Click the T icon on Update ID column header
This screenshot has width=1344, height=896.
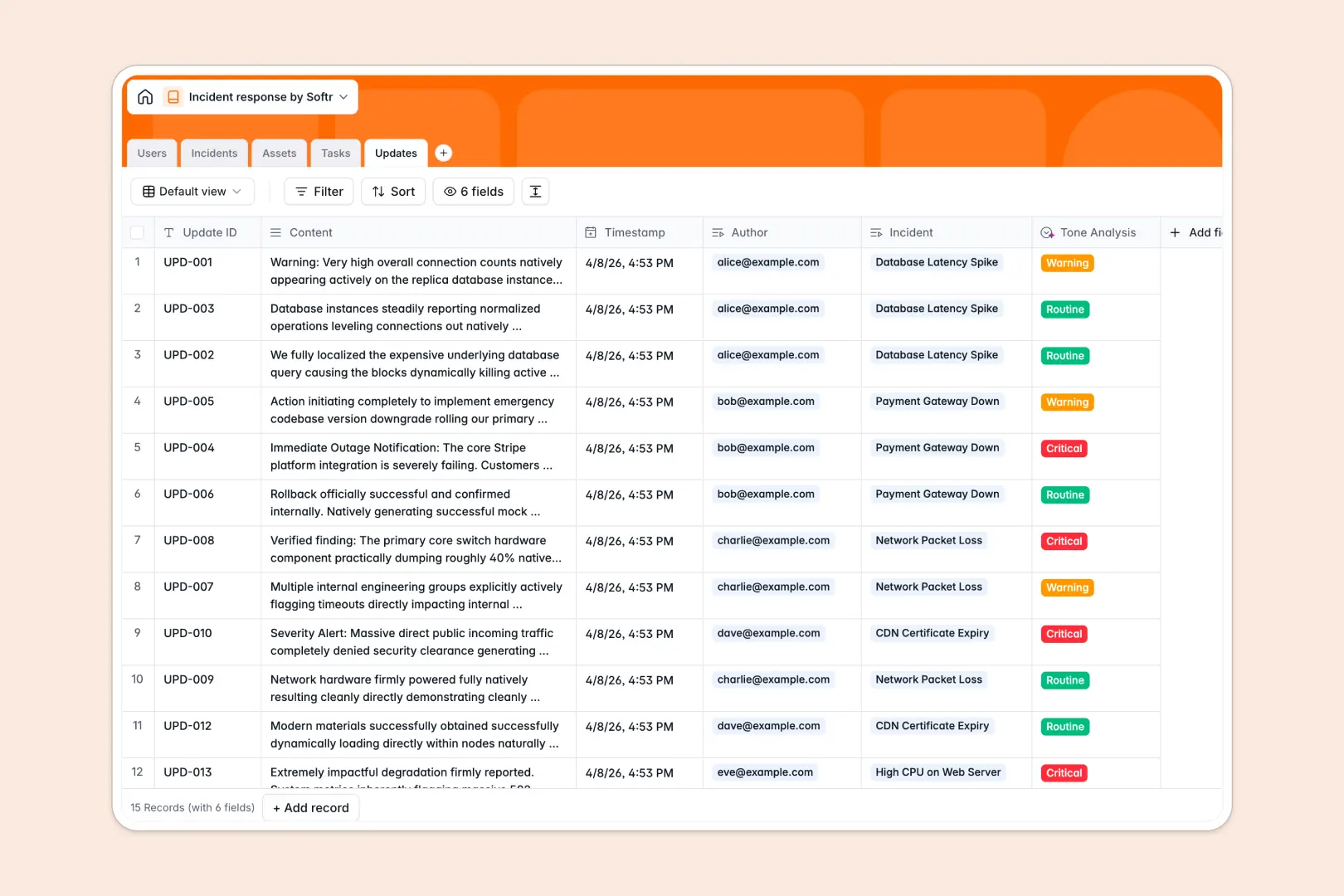click(169, 232)
